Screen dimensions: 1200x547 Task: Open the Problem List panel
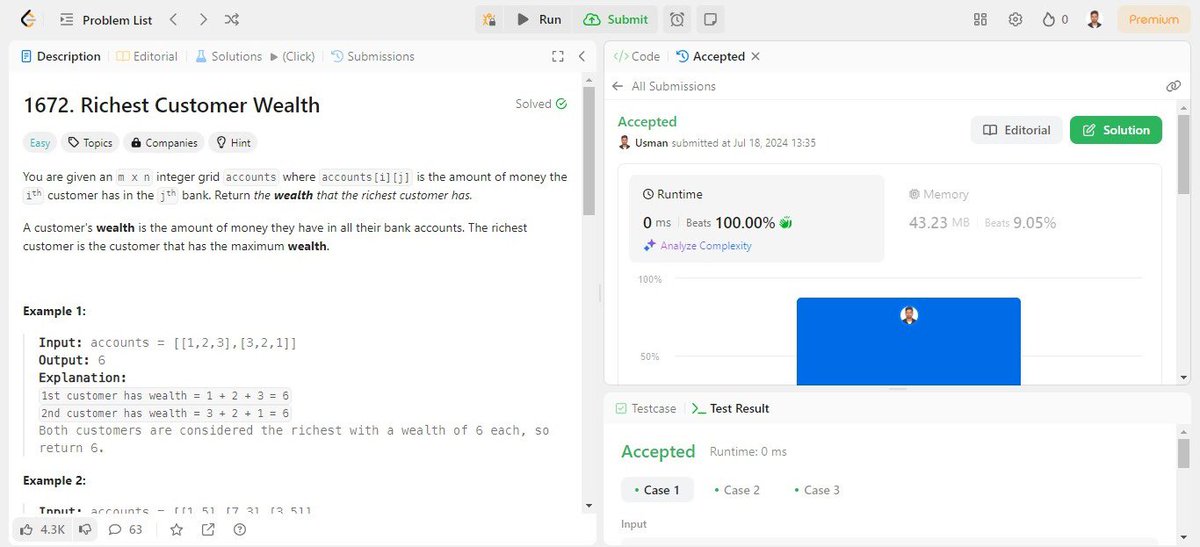pyautogui.click(x=106, y=20)
